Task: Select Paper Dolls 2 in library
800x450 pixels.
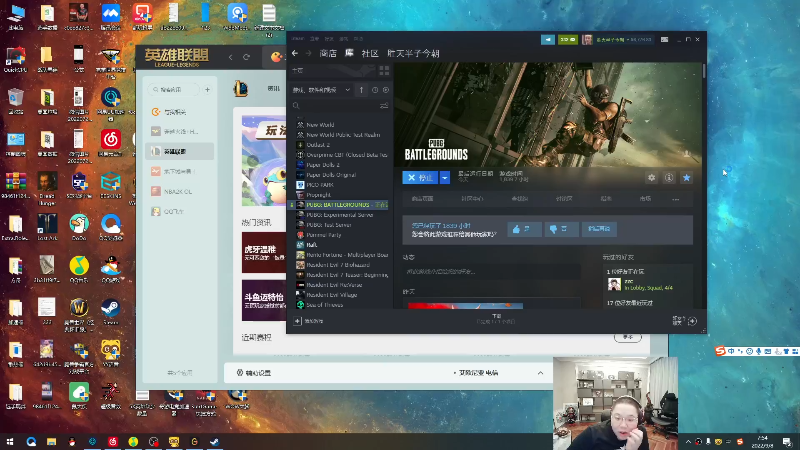Action: (x=322, y=165)
